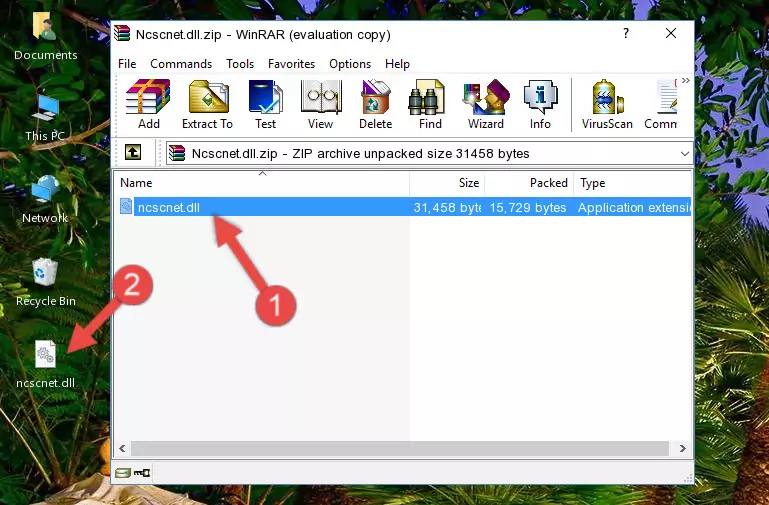Viewport: 769px width, 505px height.
Task: Click the 31,458 bytes size cell
Action: pos(447,207)
